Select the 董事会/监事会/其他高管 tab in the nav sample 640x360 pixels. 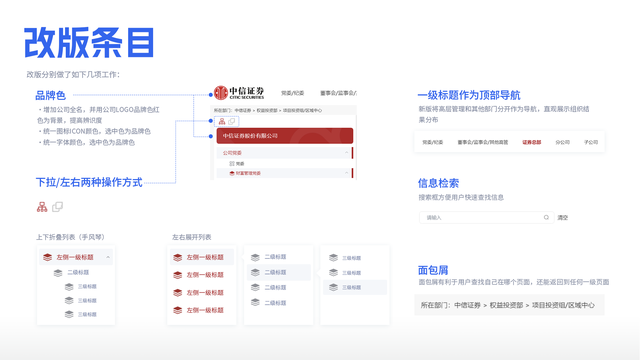pos(483,142)
